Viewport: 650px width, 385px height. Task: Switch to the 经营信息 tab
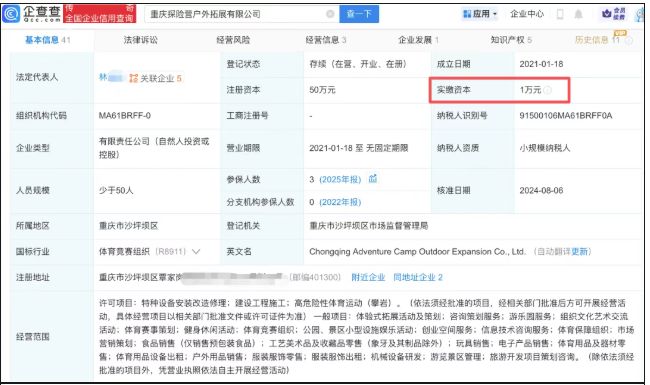(x=325, y=40)
